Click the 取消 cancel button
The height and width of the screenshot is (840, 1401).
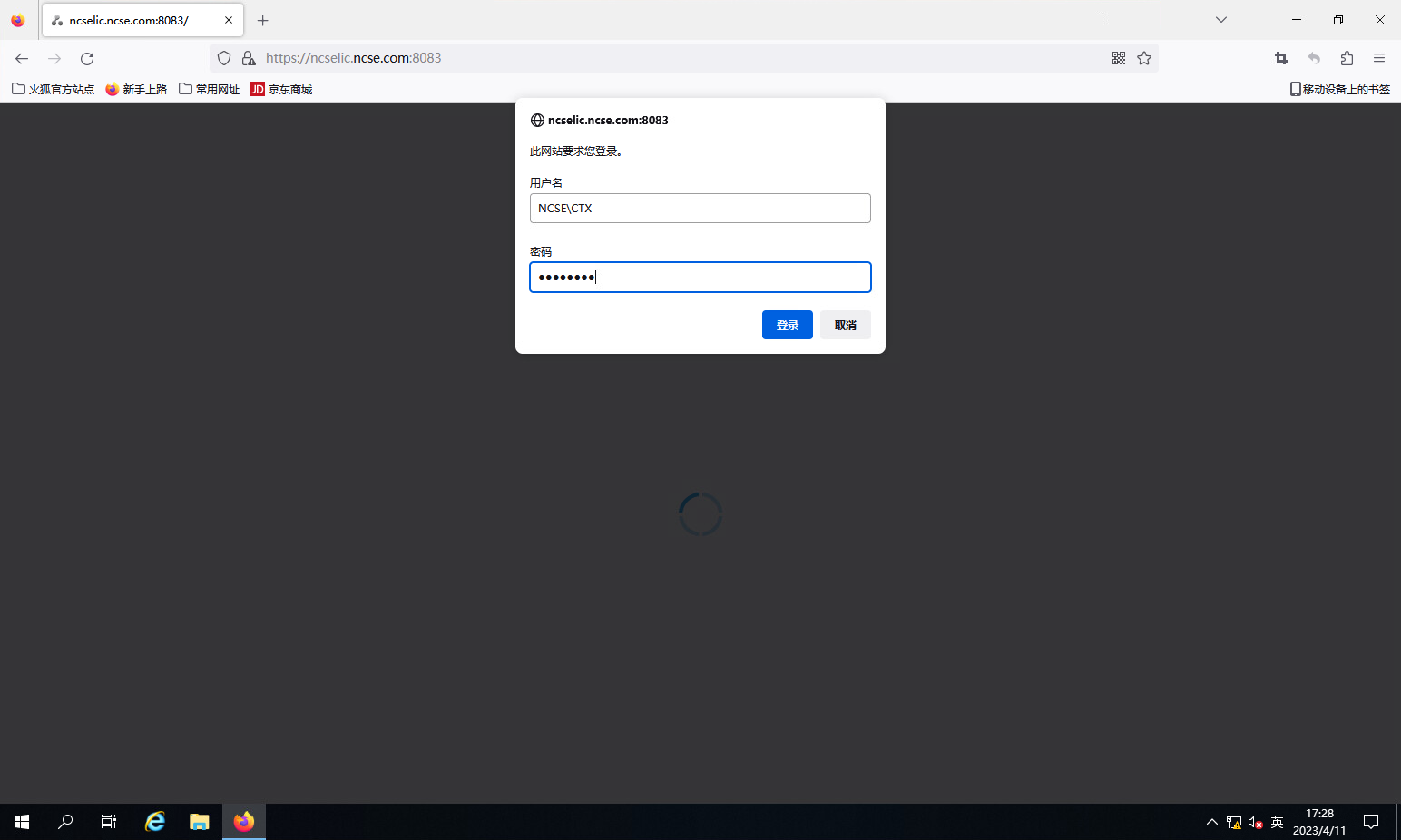845,325
